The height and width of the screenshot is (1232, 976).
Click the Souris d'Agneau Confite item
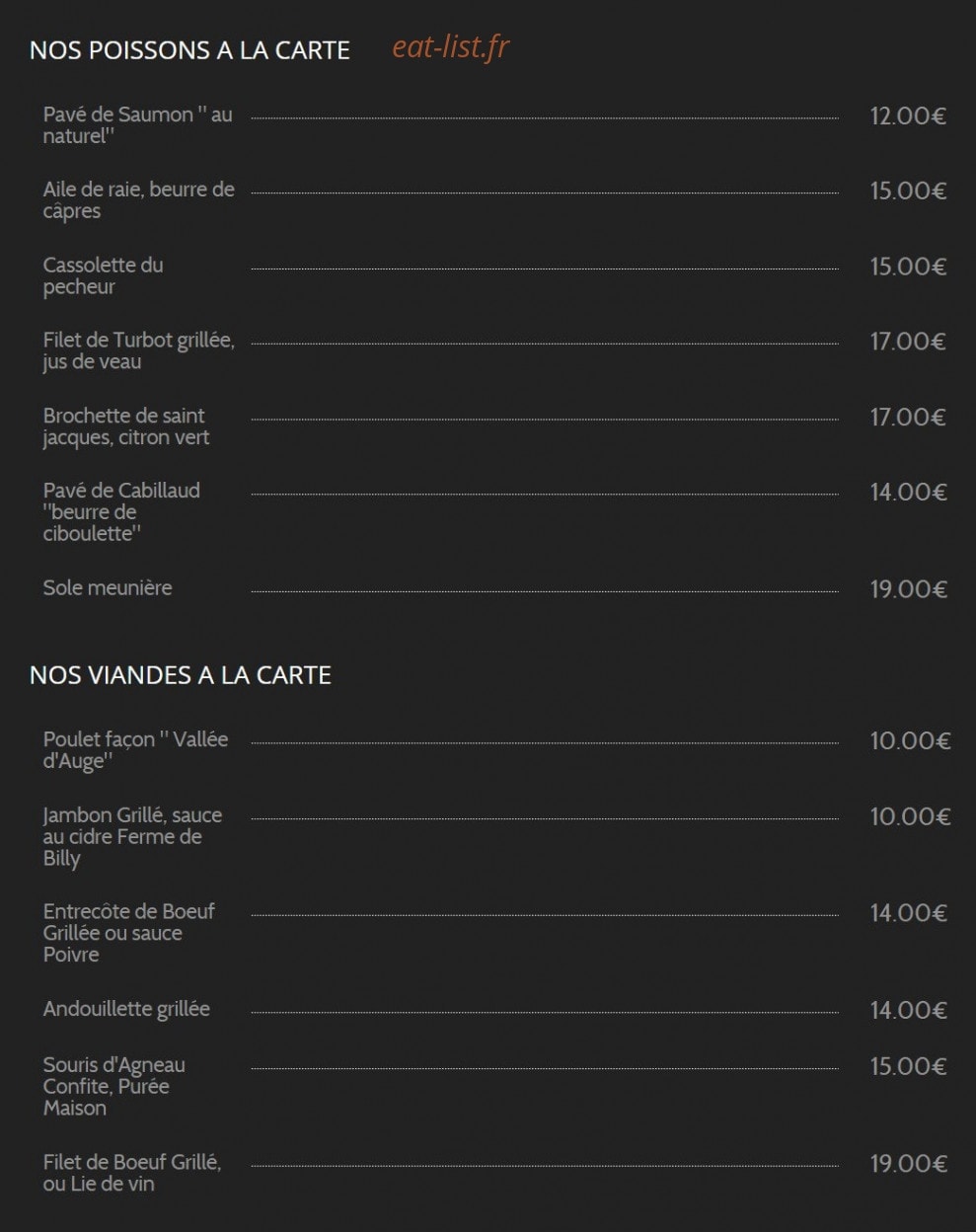(x=114, y=1087)
